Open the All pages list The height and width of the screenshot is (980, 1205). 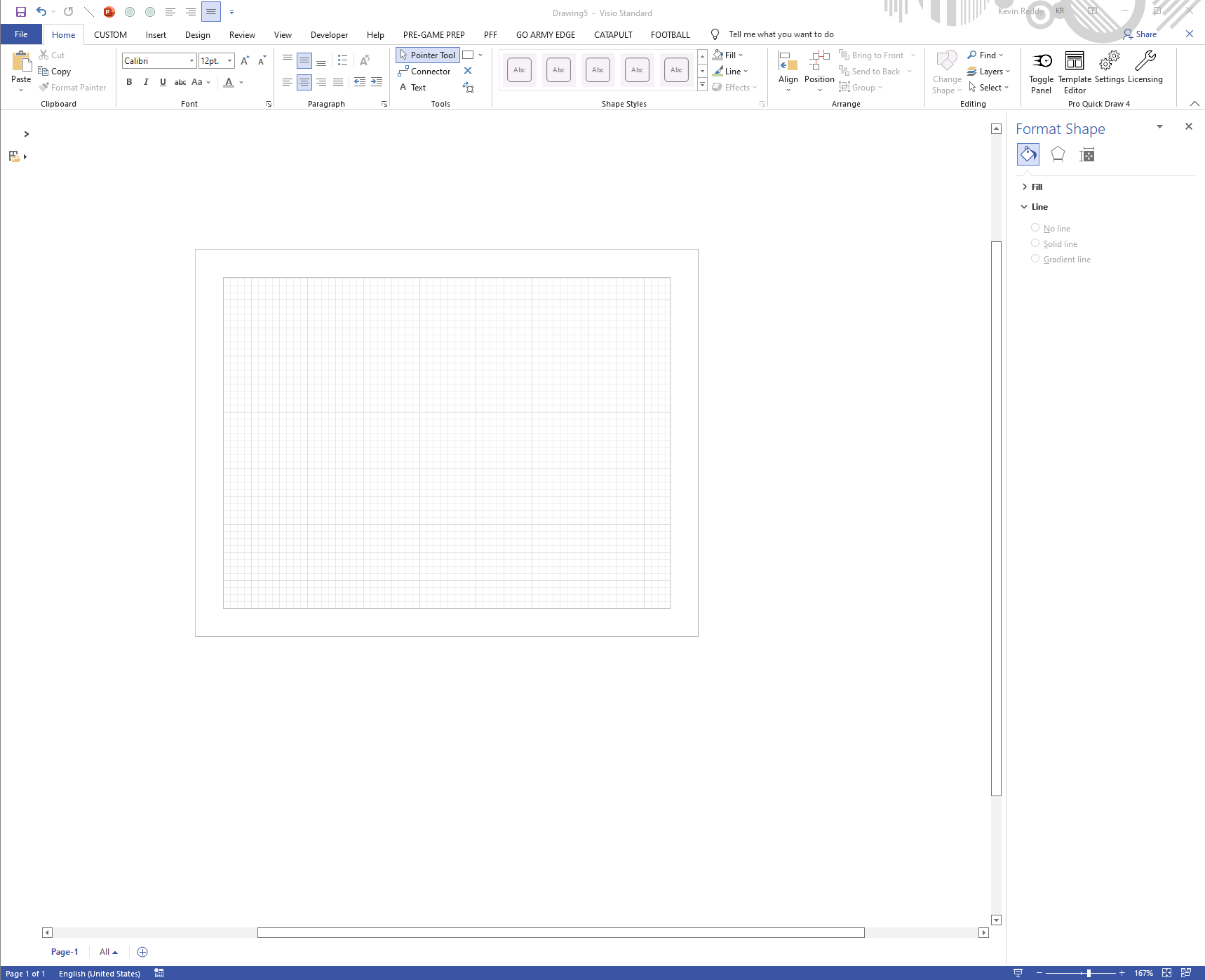[109, 952]
